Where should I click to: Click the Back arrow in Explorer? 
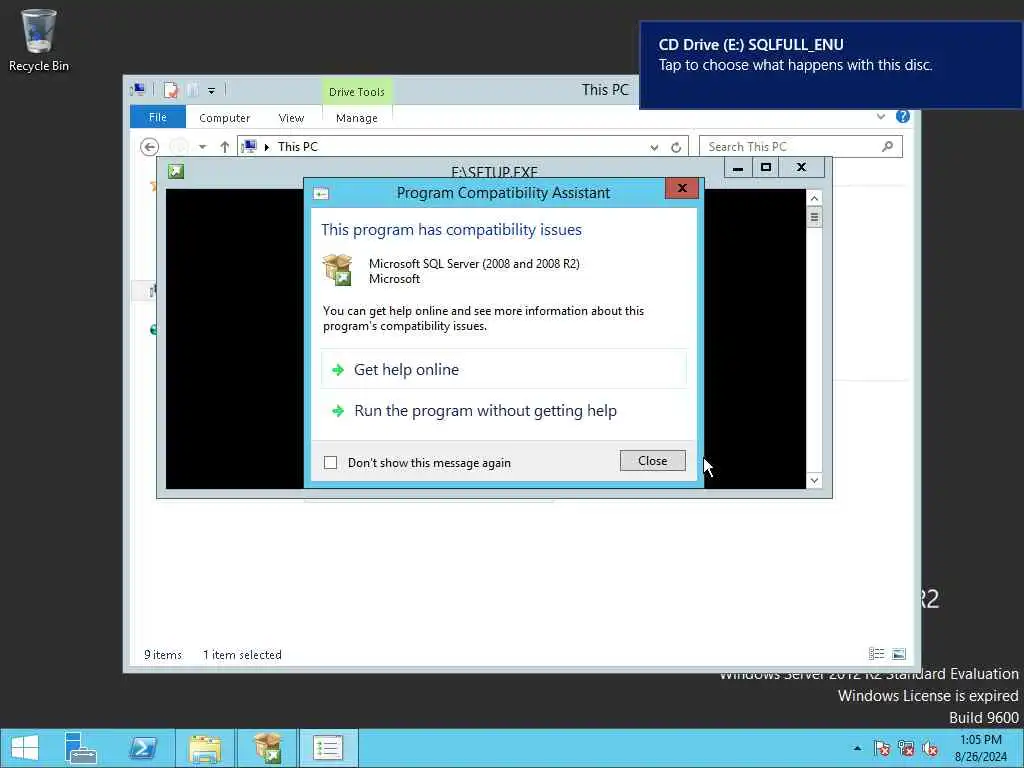click(150, 147)
